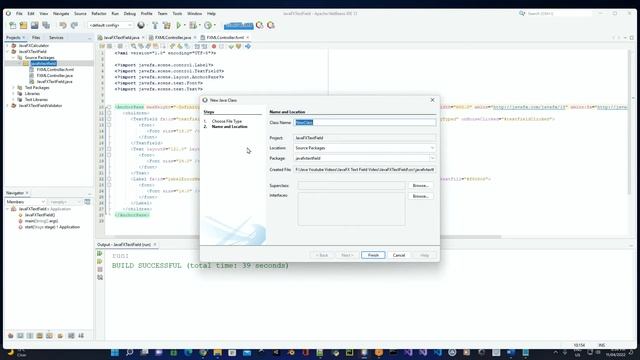Click the Mail icon on taskbar
640x360 pixels.
(x=247, y=352)
